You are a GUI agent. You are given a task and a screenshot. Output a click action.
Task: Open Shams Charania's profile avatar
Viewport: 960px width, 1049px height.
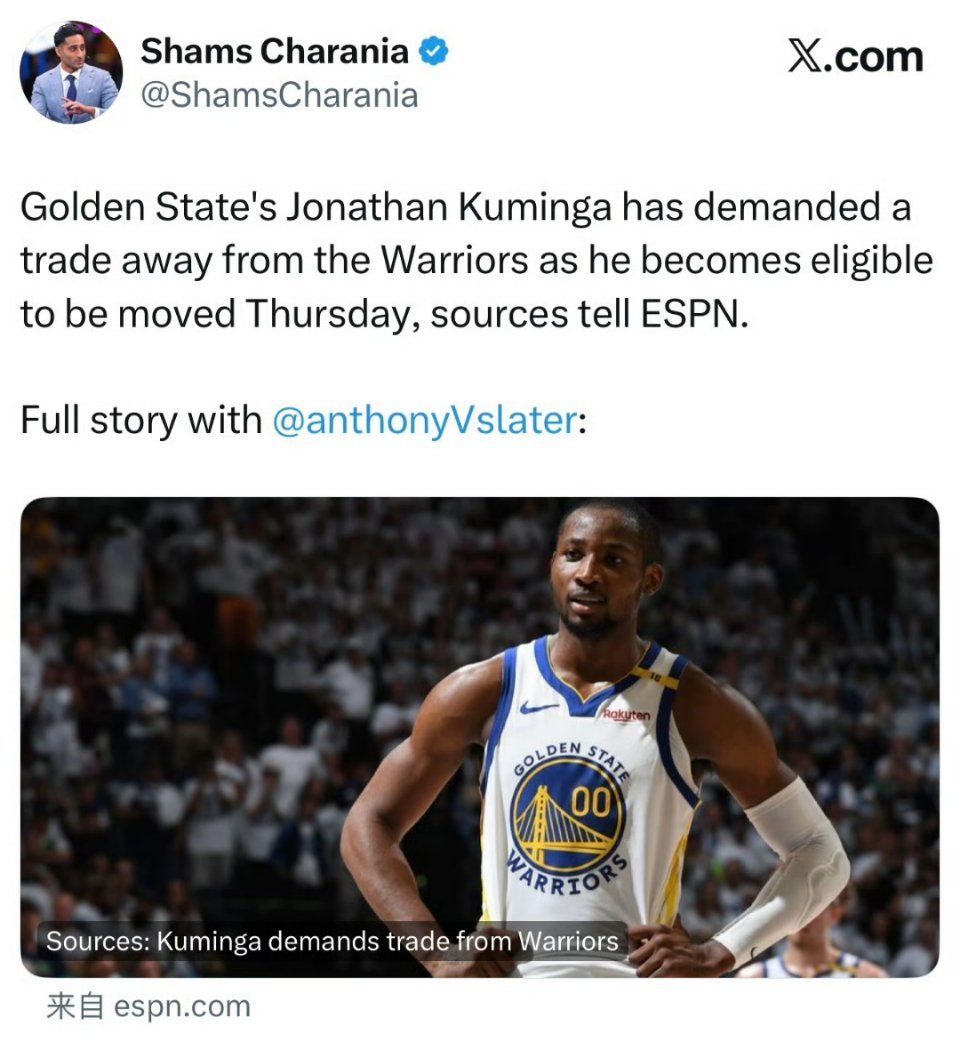(71, 73)
